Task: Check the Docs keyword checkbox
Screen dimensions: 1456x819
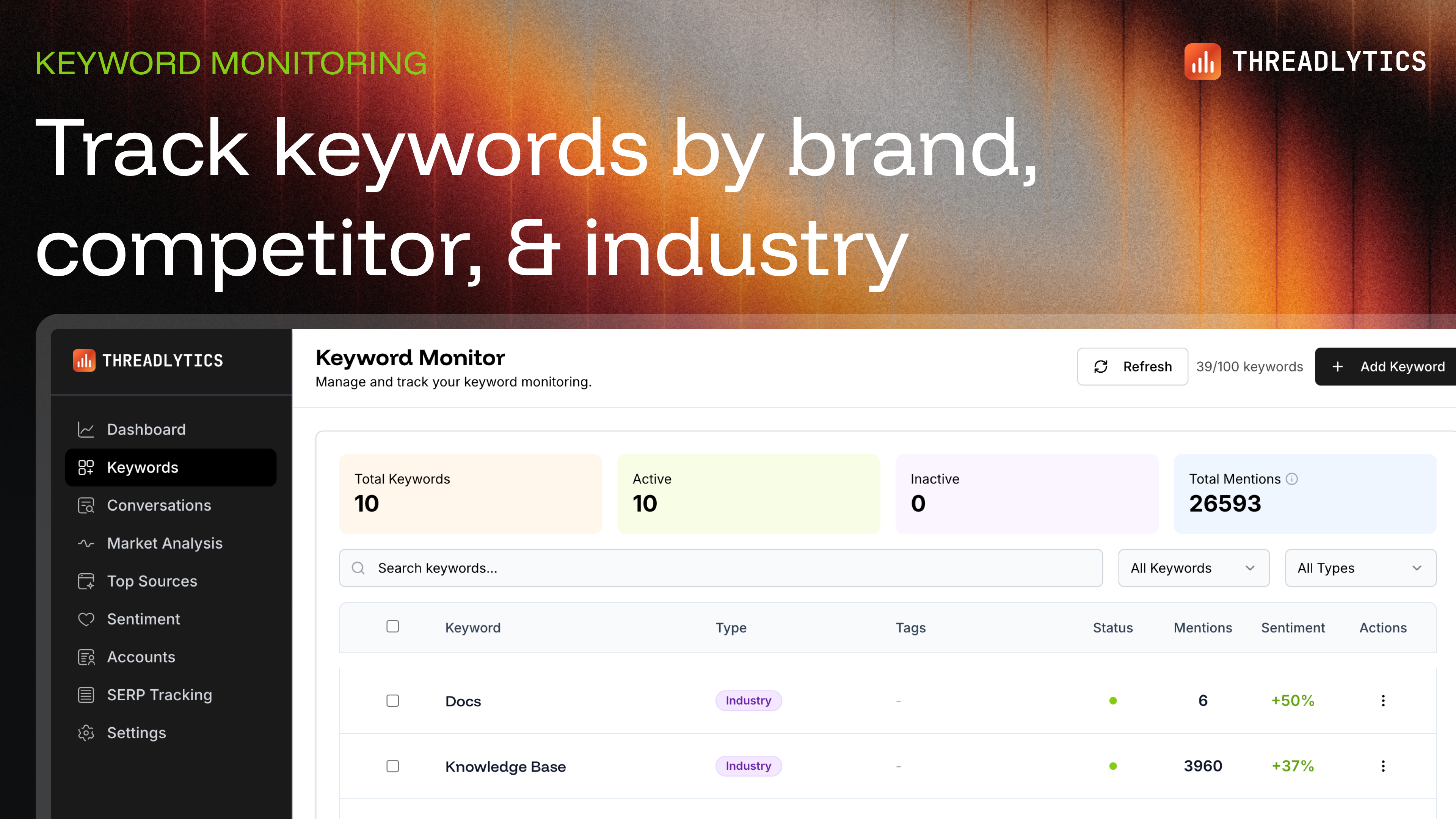Action: click(393, 701)
